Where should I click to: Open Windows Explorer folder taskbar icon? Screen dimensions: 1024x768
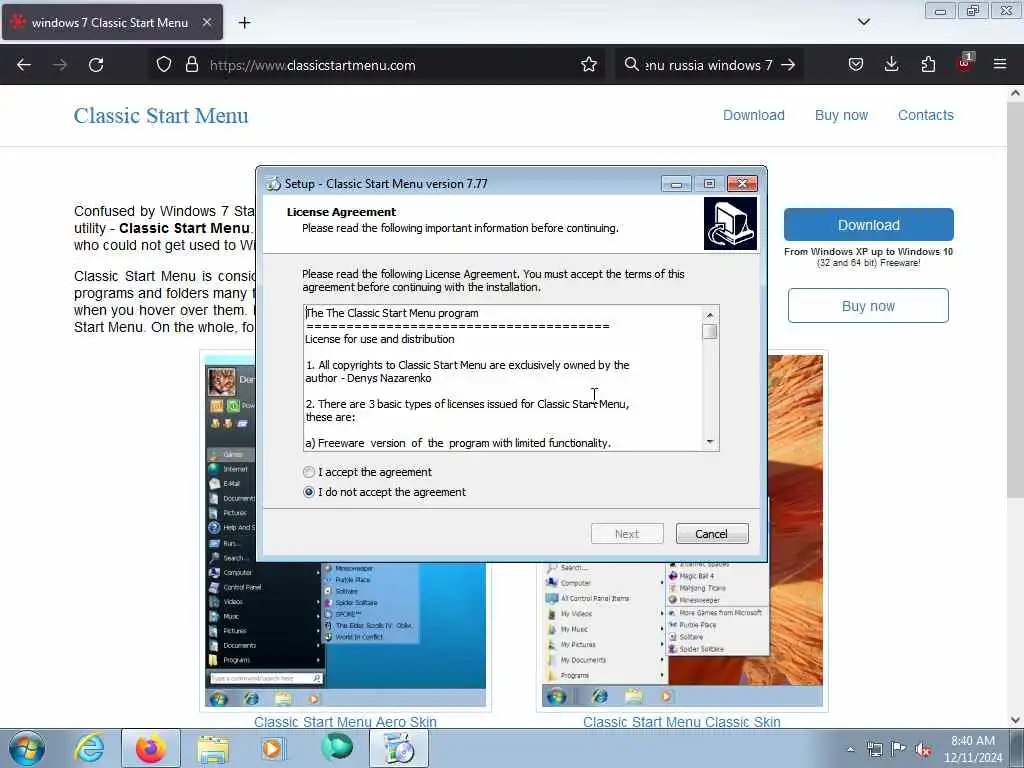213,748
